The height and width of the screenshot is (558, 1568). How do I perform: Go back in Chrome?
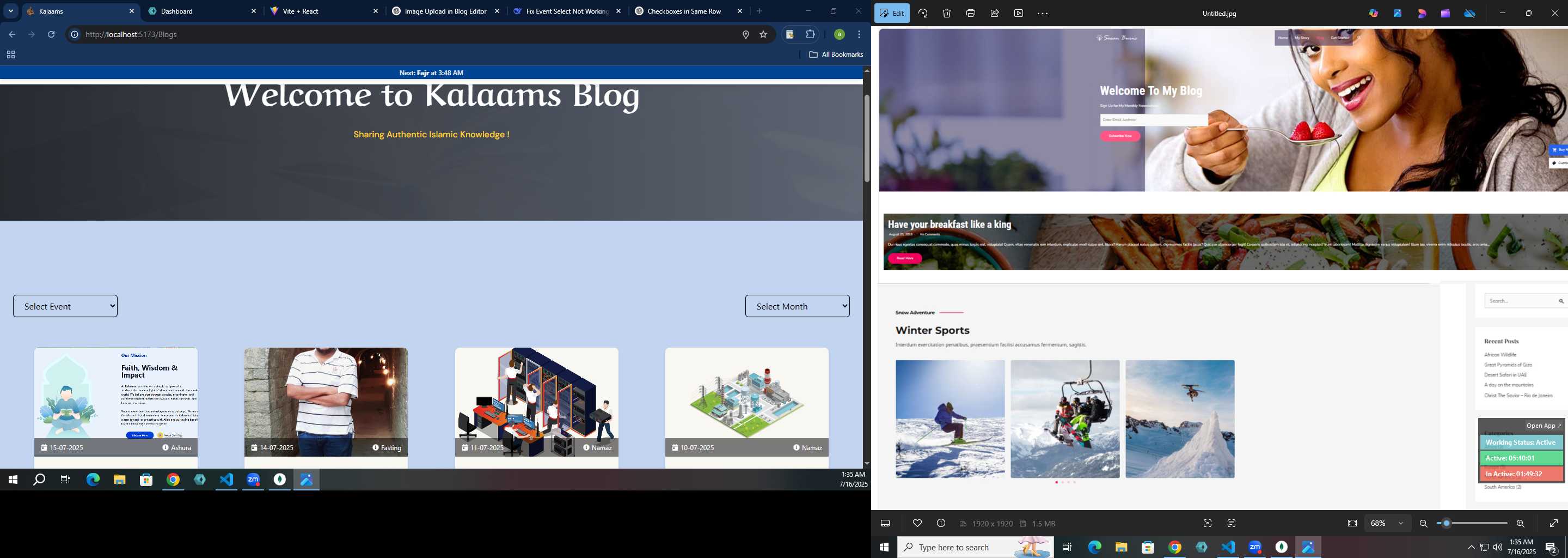[x=11, y=34]
